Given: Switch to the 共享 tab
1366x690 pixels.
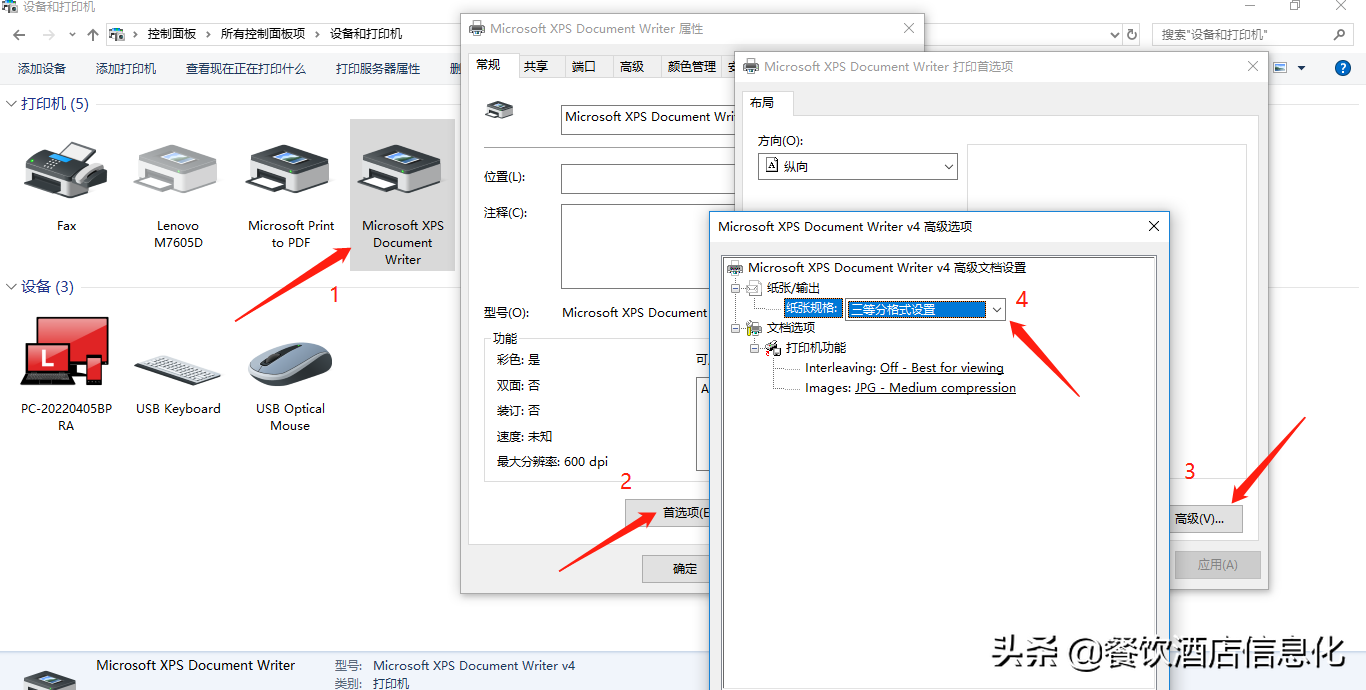Looking at the screenshot, I should click(x=536, y=67).
